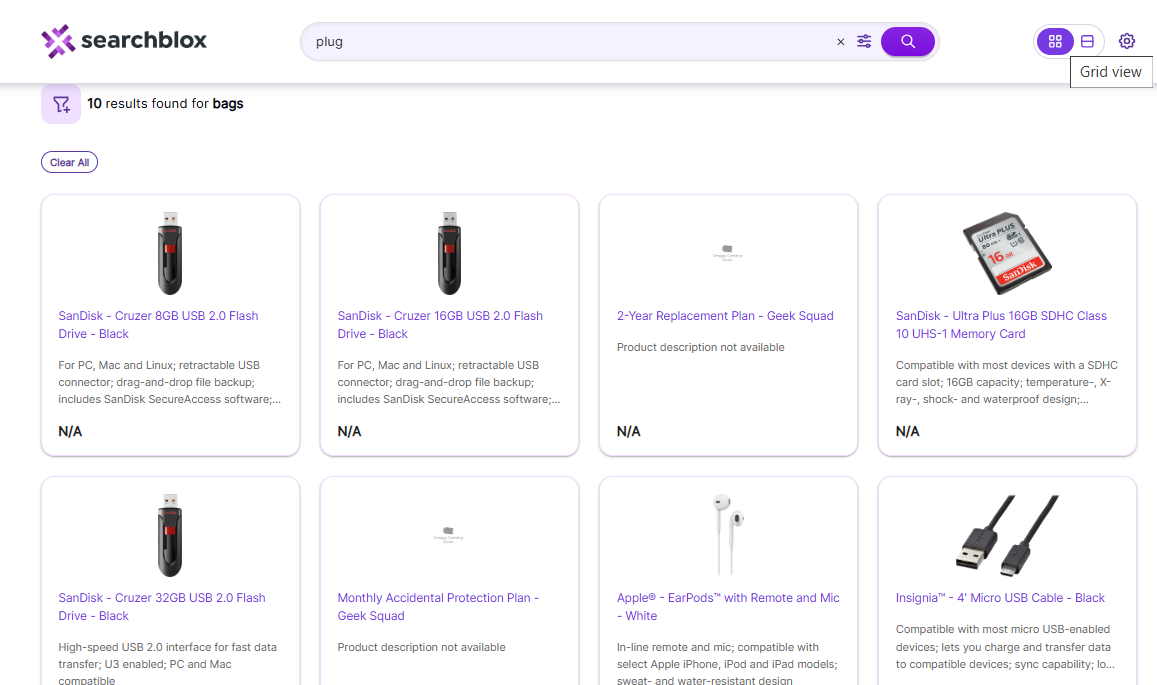
Task: Click the Monthly Accidental Protection placeholder image
Action: point(449,535)
